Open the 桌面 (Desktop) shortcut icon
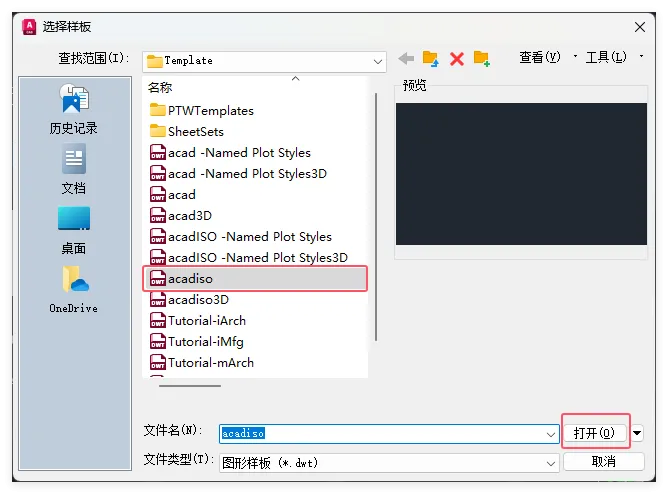The image size is (668, 494). [x=74, y=218]
